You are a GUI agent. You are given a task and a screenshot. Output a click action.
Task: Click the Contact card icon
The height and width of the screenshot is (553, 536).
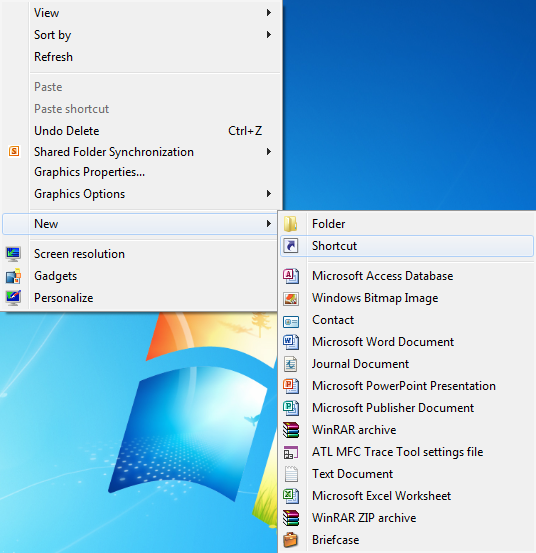[x=291, y=322]
